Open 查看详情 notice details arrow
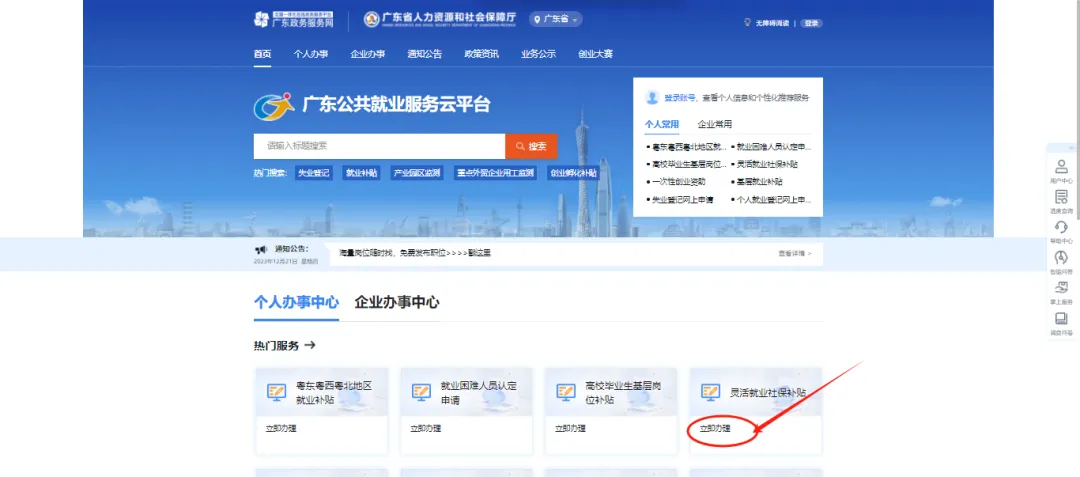 (x=795, y=254)
